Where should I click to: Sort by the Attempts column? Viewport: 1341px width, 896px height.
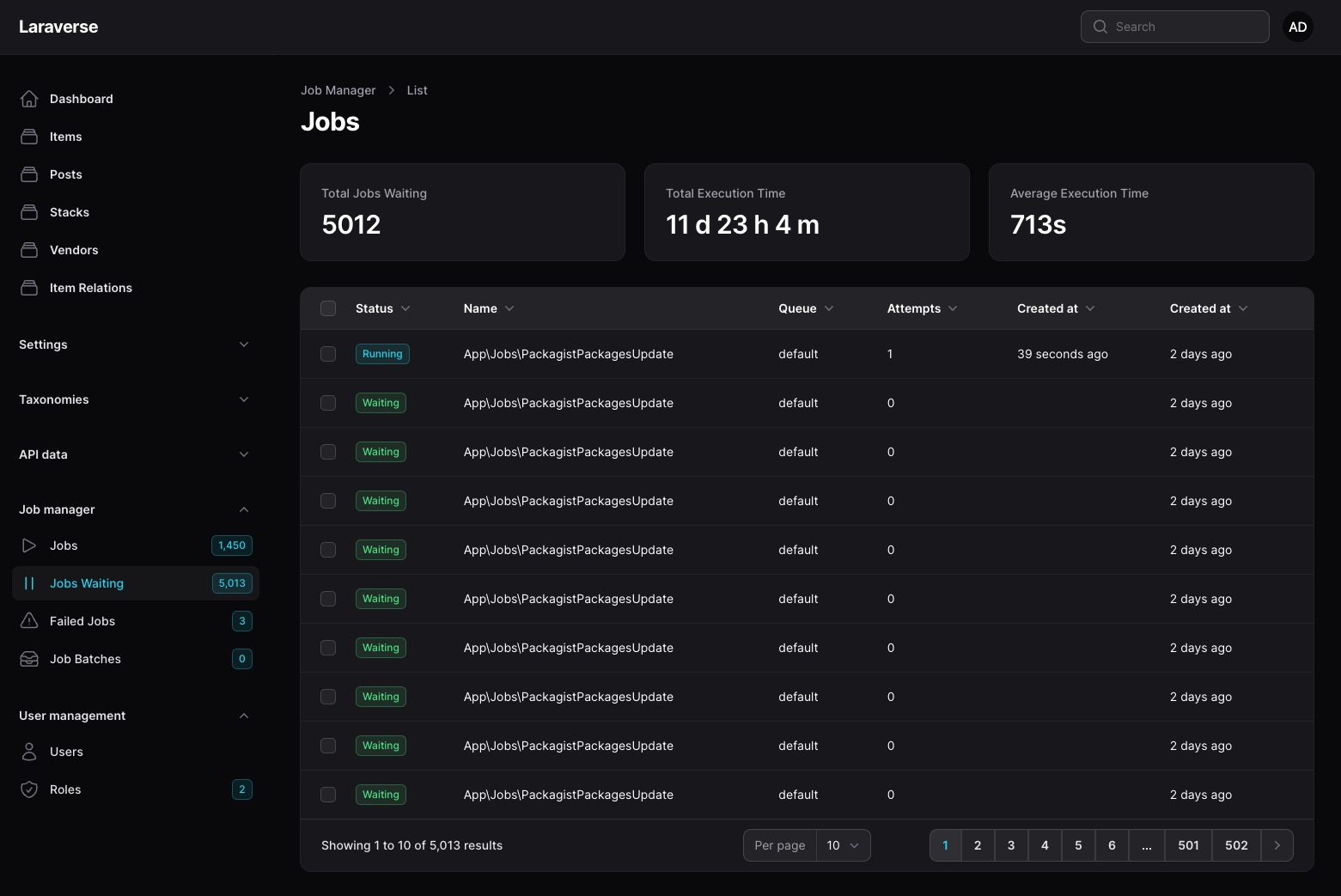click(922, 308)
